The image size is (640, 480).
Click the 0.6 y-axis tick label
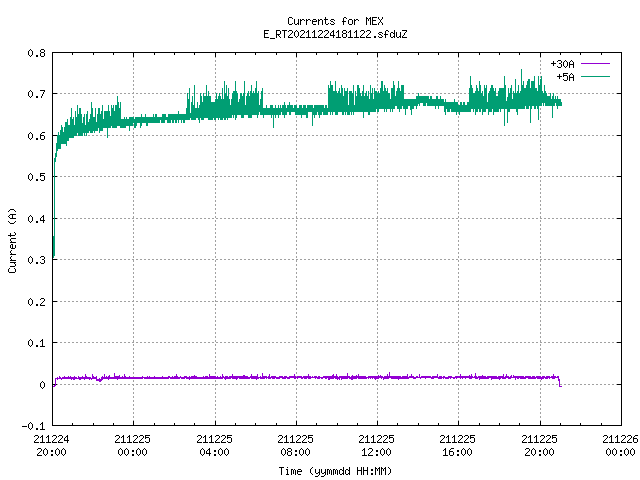(36, 136)
